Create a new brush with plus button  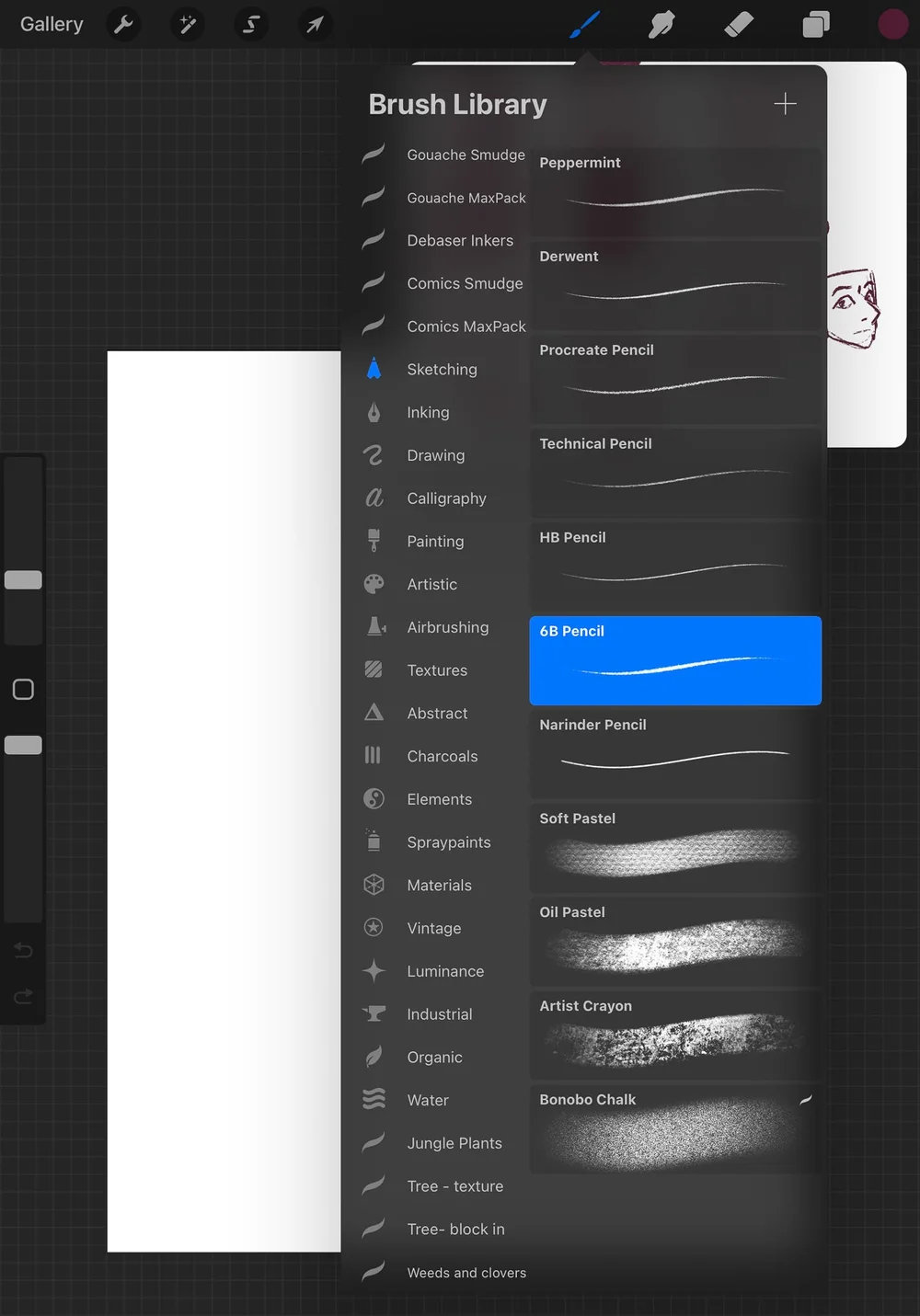785,104
